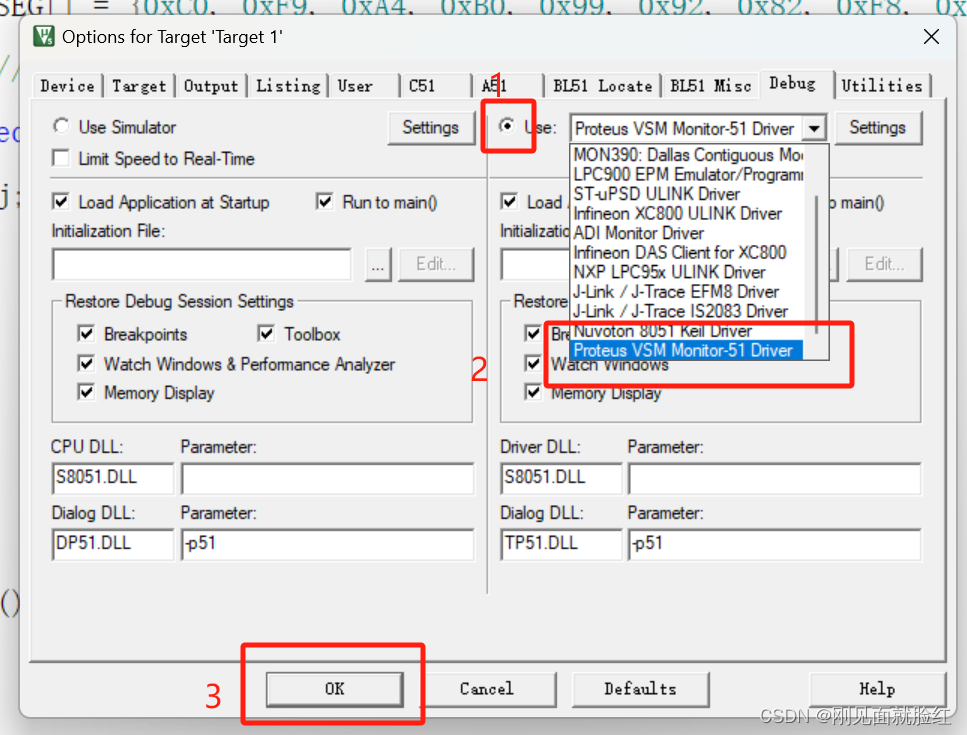Open Help for this dialog
Image resolution: width=967 pixels, height=735 pixels.
point(877,689)
